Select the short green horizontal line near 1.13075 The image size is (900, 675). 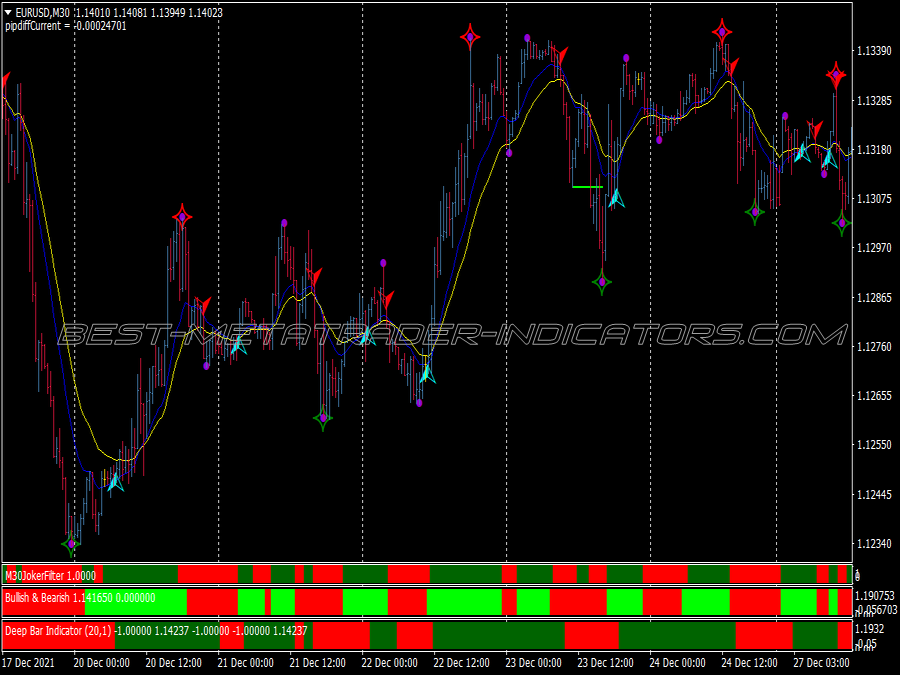coord(587,187)
